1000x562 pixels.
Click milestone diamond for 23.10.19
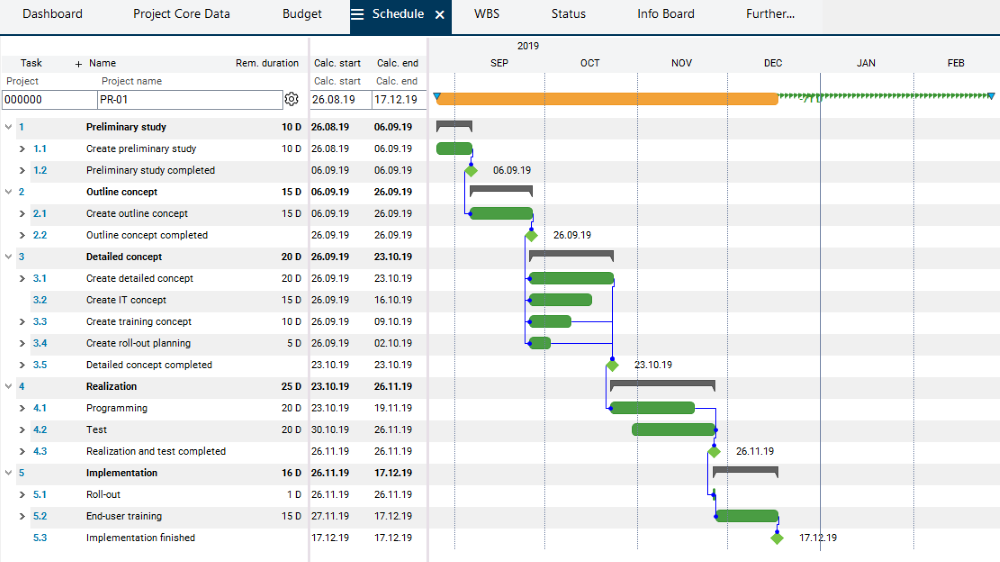612,366
